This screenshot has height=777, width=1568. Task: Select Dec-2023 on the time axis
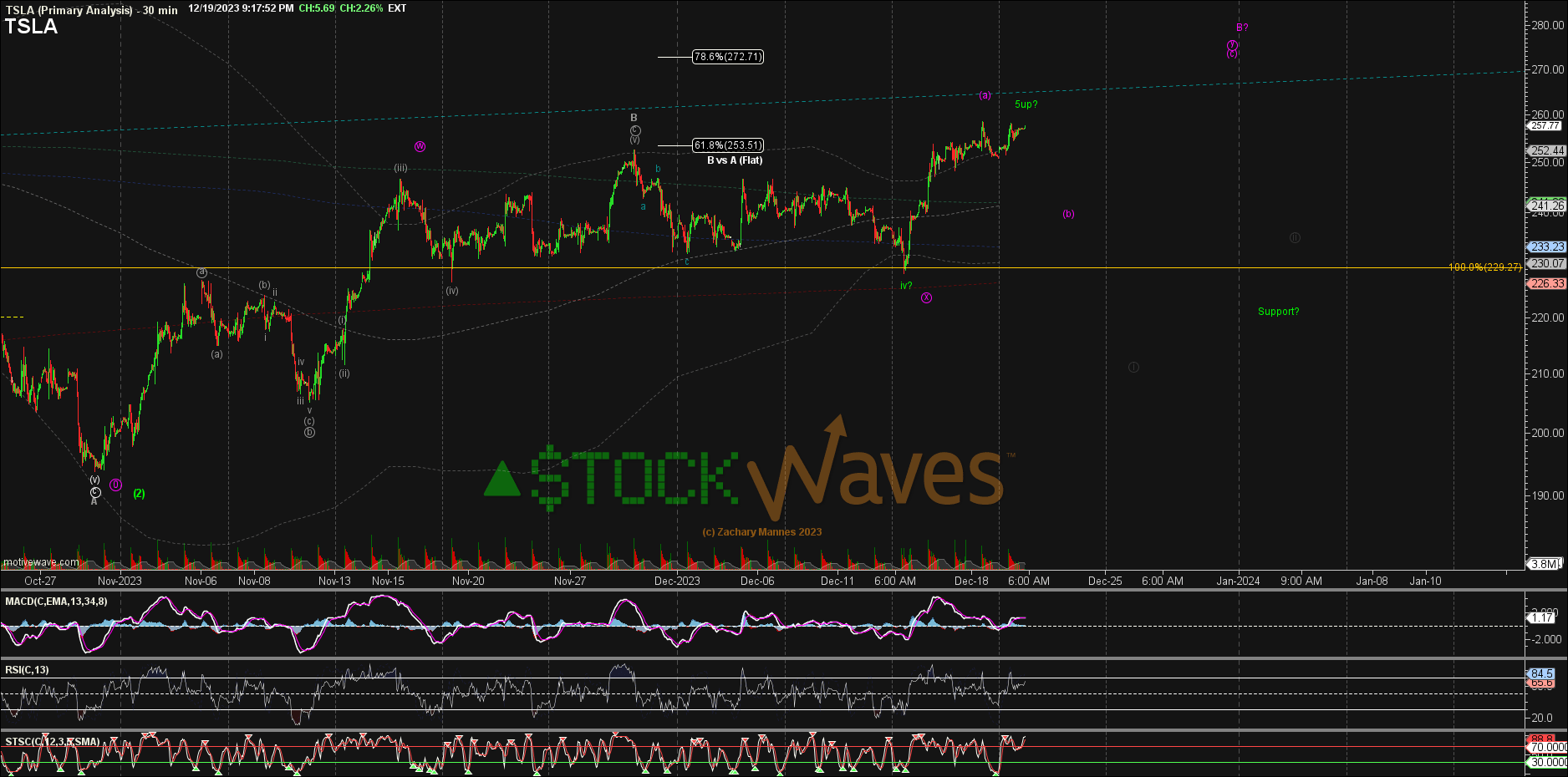(677, 581)
